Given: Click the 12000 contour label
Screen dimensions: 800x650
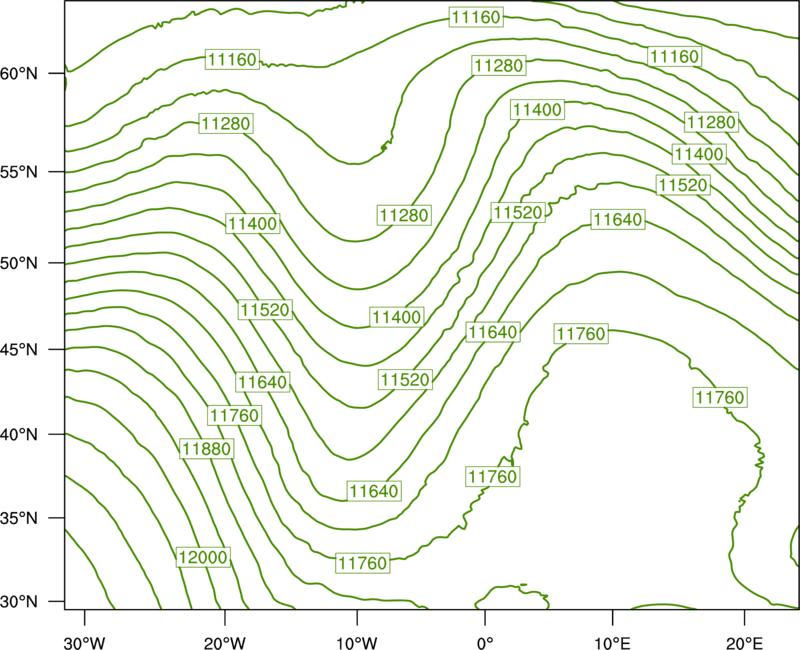Looking at the screenshot, I should tap(203, 557).
